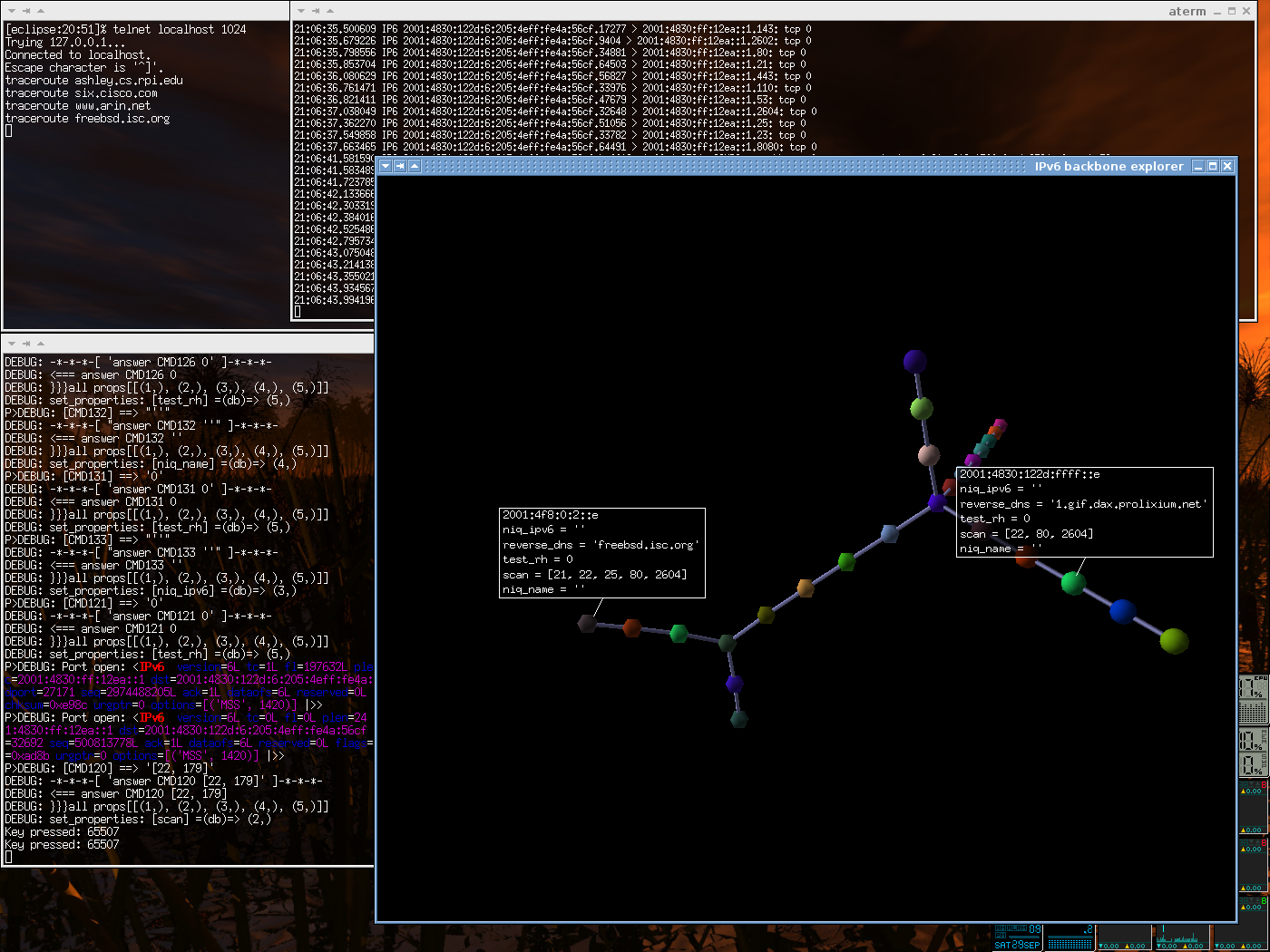This screenshot has width=1270, height=952.
Task: Select the blue sphere node on the right branch
Action: [x=1122, y=611]
